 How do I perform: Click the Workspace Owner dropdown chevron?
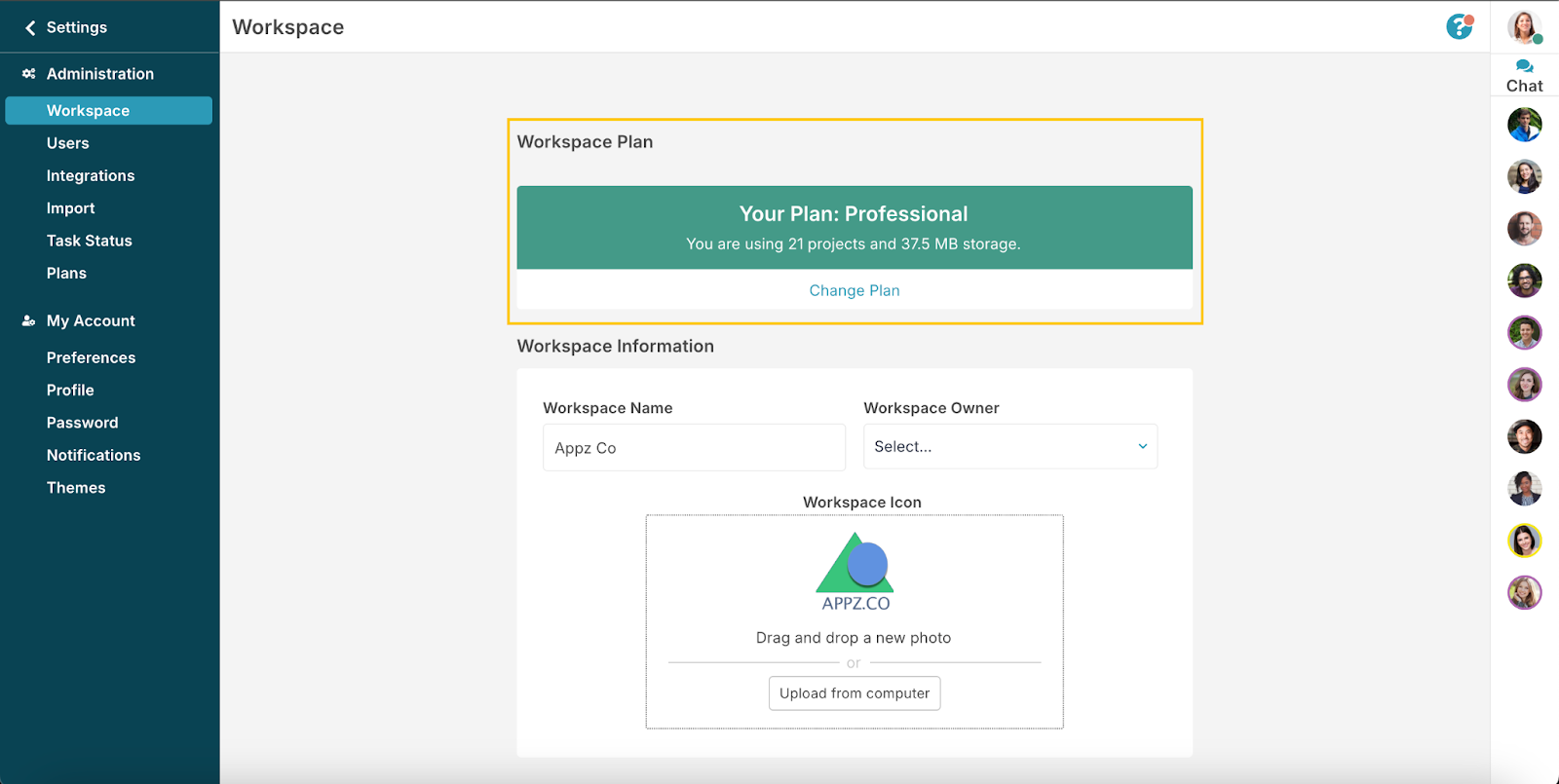(x=1143, y=447)
